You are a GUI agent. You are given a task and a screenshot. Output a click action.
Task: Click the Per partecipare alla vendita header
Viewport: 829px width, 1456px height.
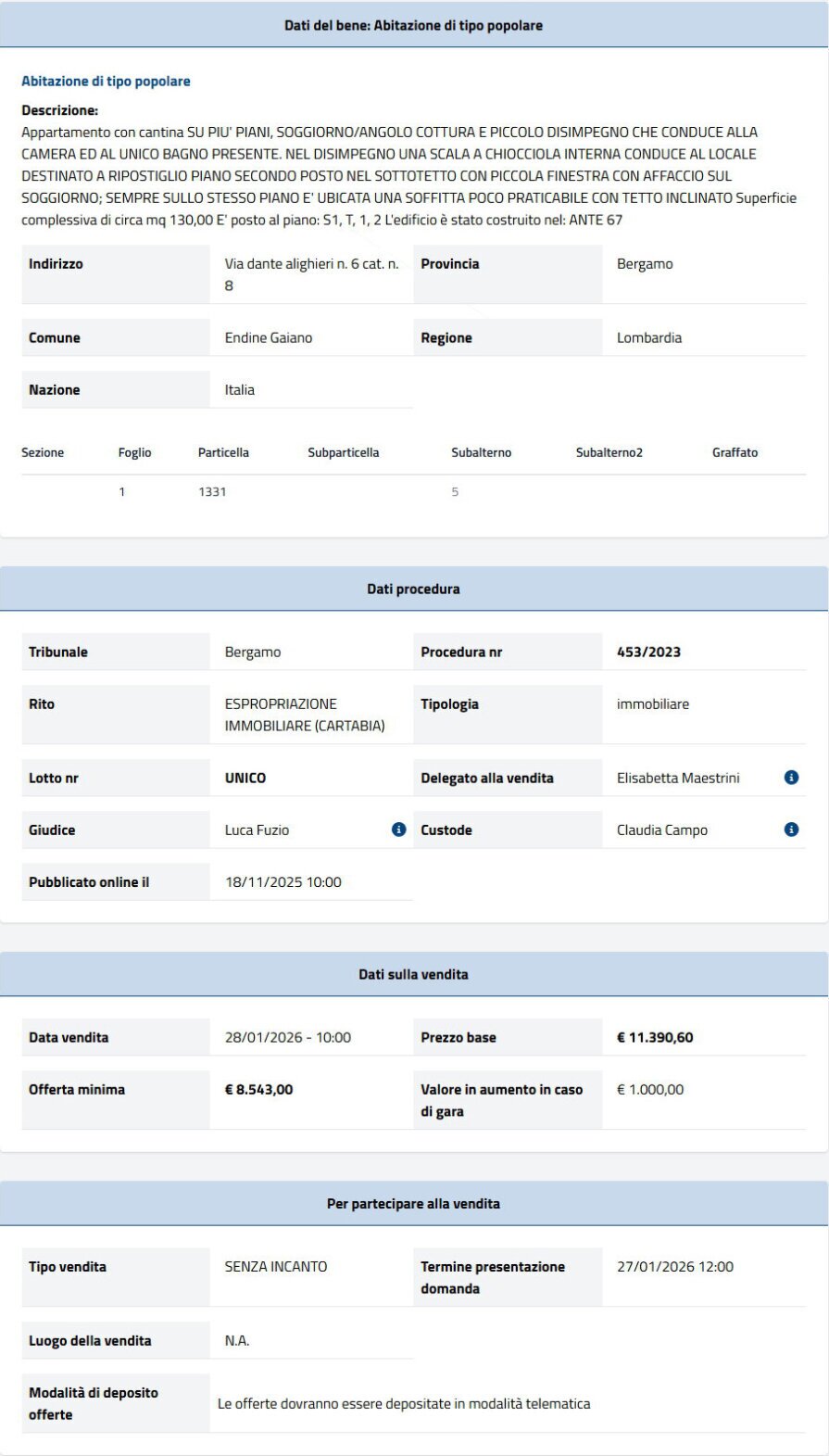[x=413, y=1204]
